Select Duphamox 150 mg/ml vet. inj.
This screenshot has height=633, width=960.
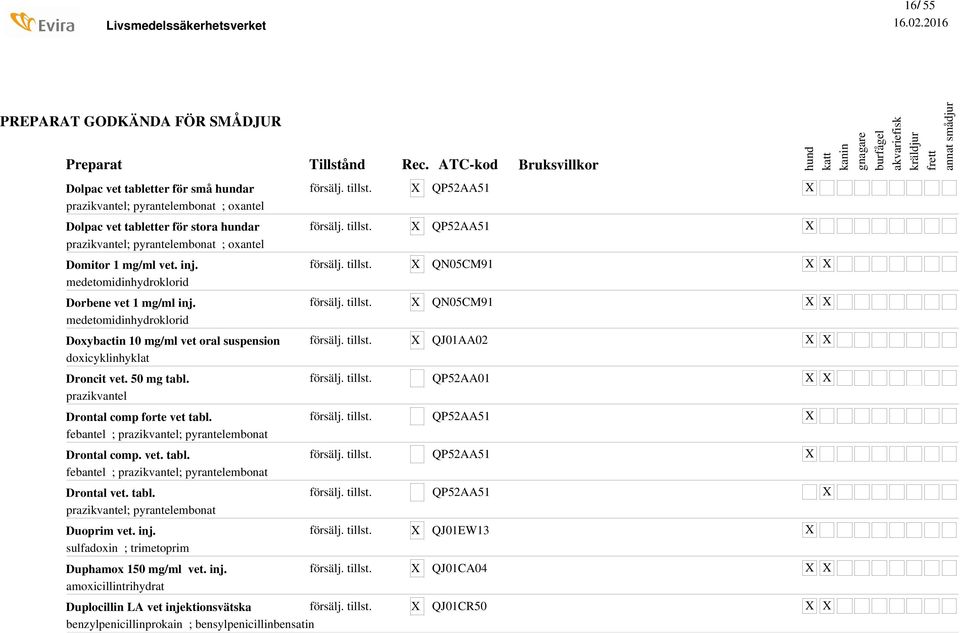[146, 569]
